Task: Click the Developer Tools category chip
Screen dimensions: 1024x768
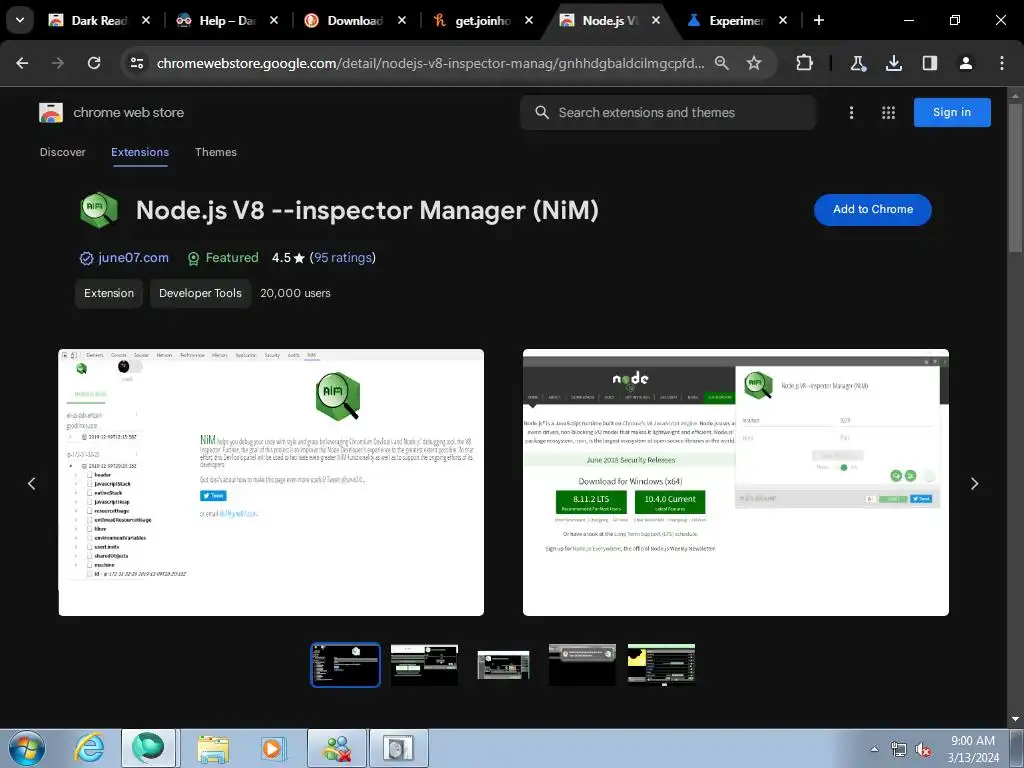Action: (200, 293)
